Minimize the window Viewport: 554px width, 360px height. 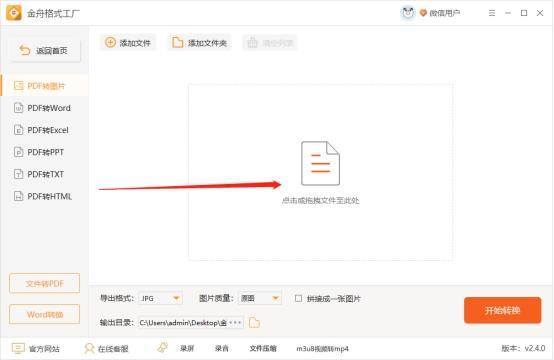tap(508, 13)
